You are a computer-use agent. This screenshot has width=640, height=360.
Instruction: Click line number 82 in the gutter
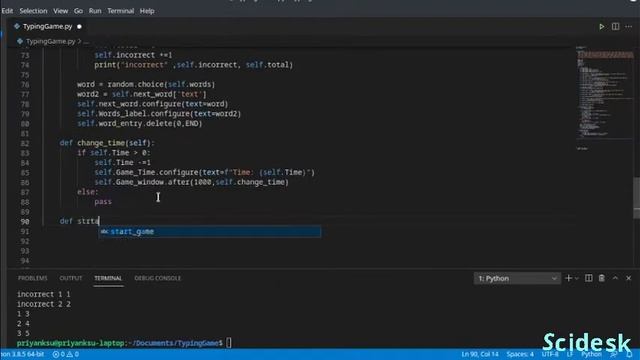[x=25, y=143]
